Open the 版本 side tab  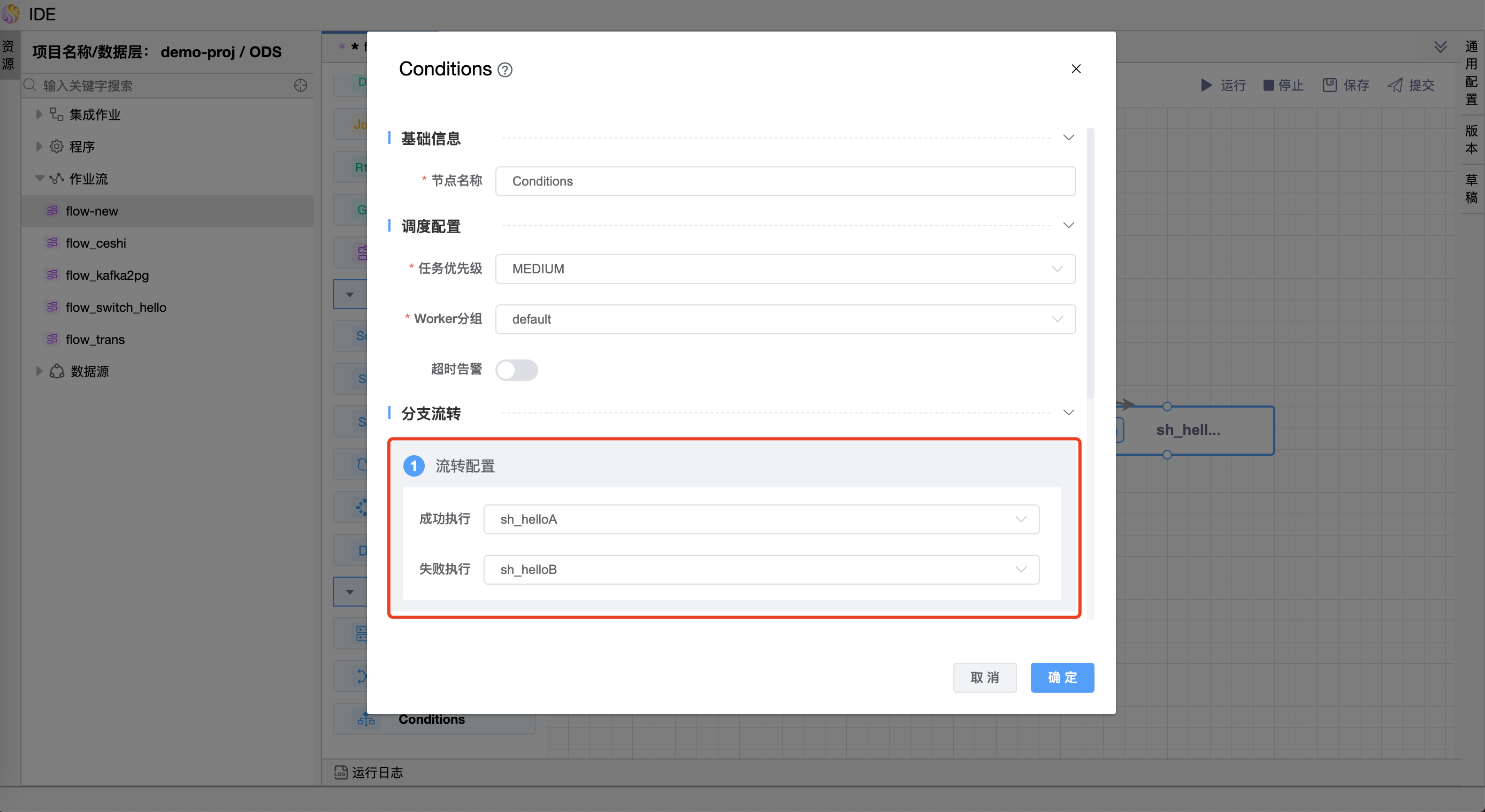pyautogui.click(x=1472, y=139)
